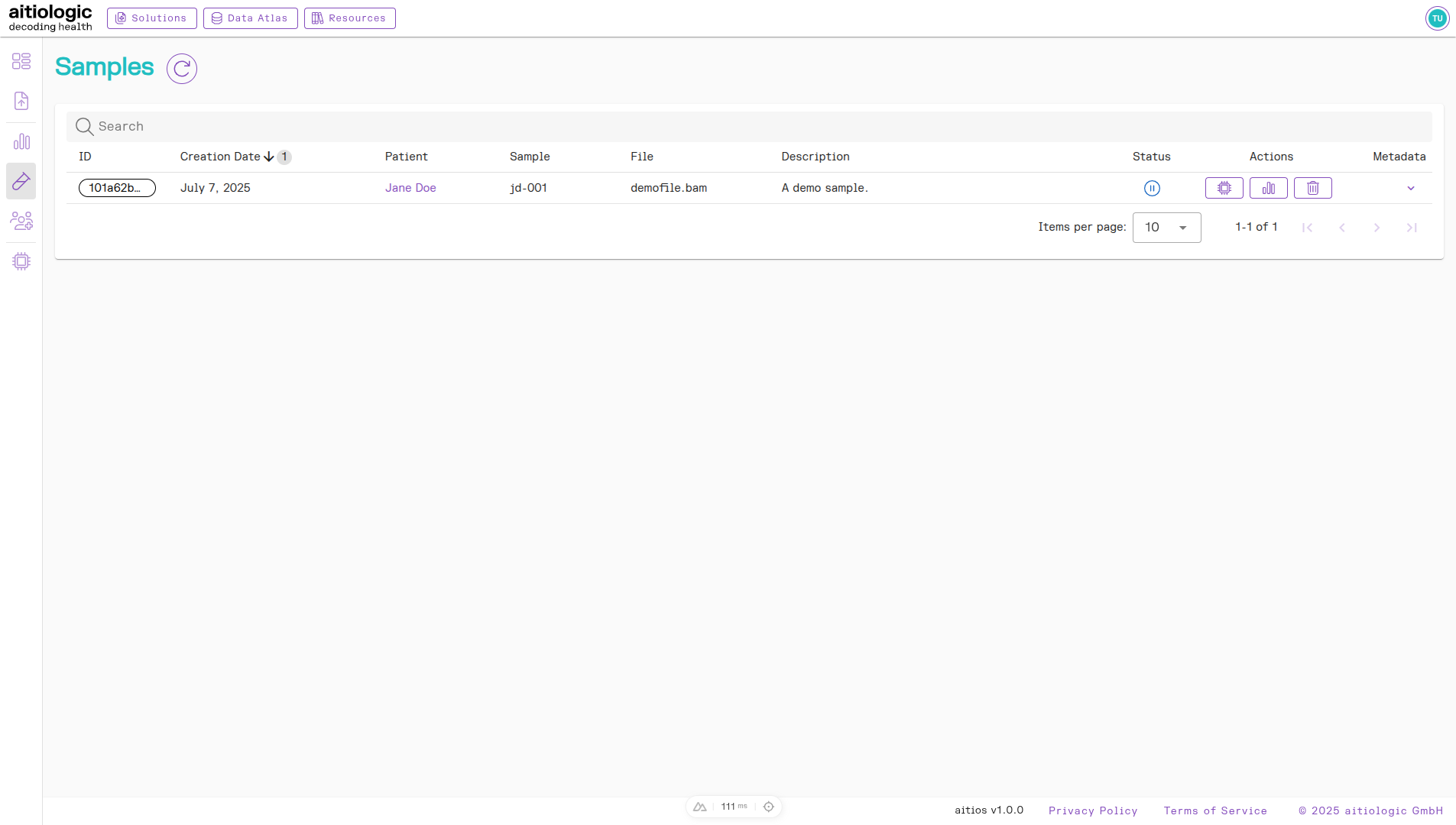Select the test tube Samples sidebar icon
The height and width of the screenshot is (825, 1456).
21,181
